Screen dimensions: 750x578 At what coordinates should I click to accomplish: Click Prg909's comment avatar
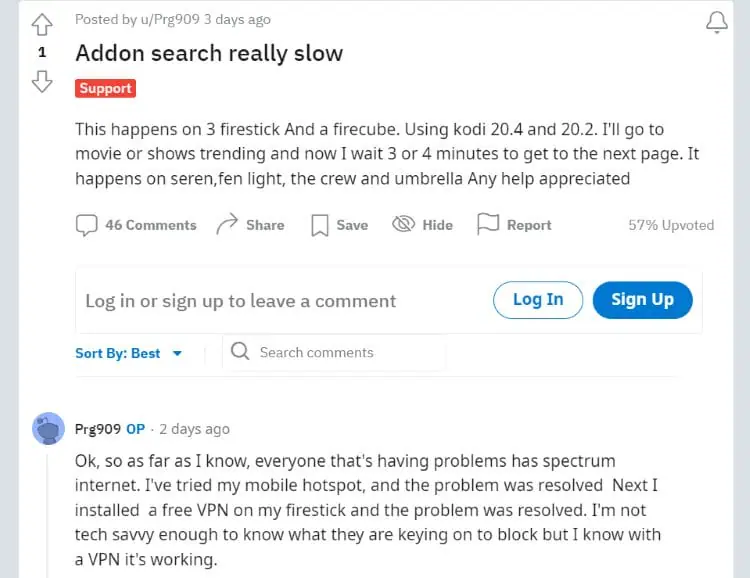coord(48,429)
